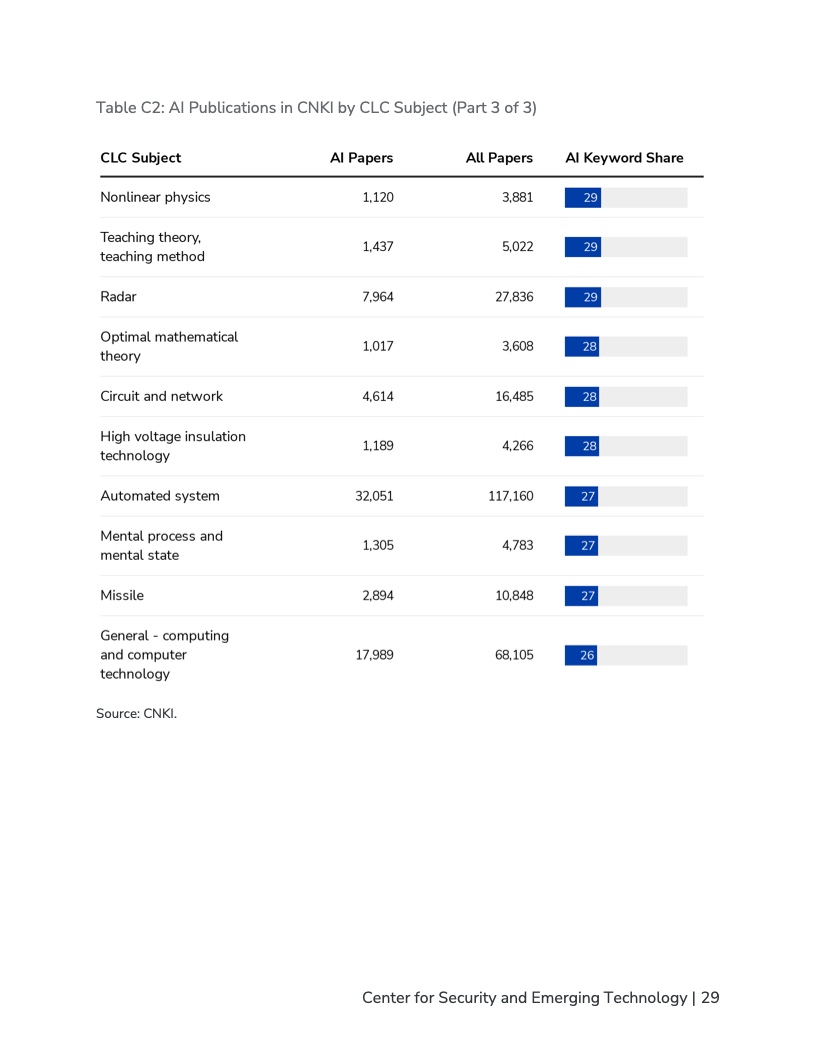Click the 68,105 all papers value
The width and height of the screenshot is (816, 1056).
tap(514, 655)
